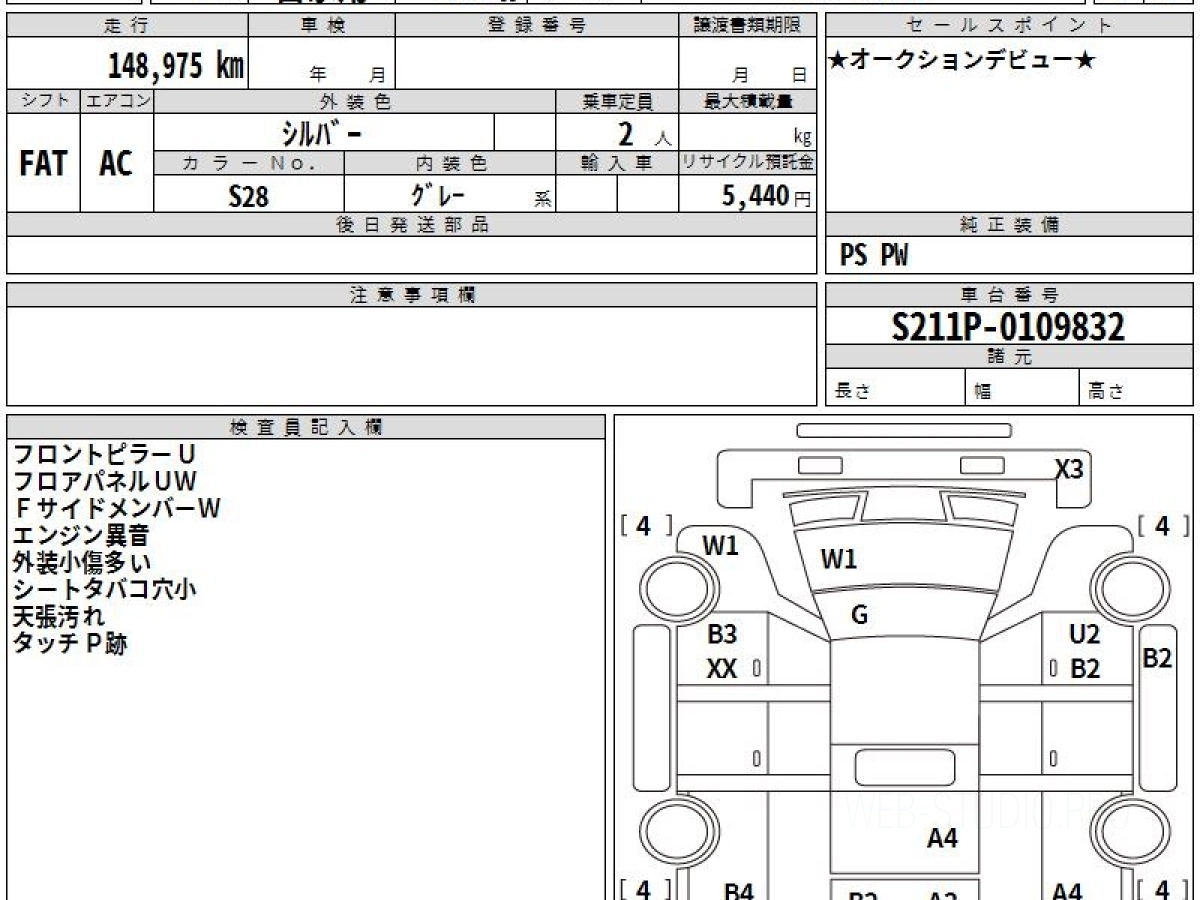
Task: Select the color code S28
Action: [249, 196]
